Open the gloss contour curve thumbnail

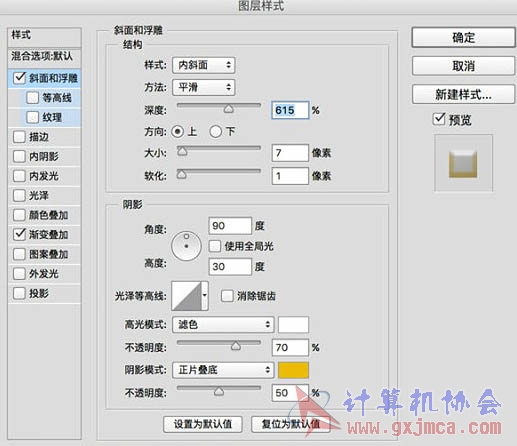186,296
